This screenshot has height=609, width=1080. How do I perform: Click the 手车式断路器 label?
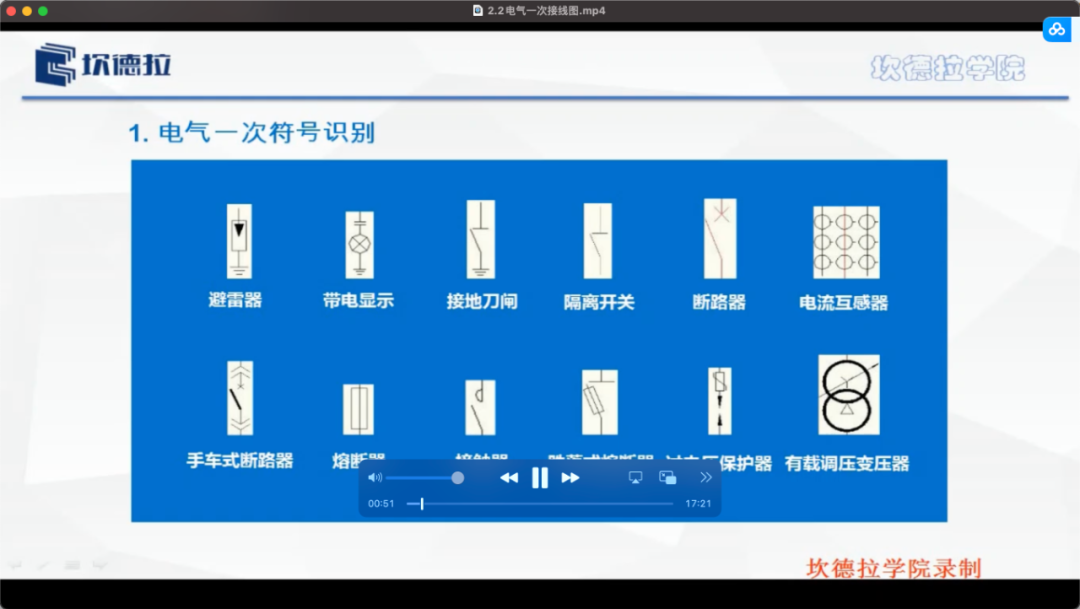point(240,460)
